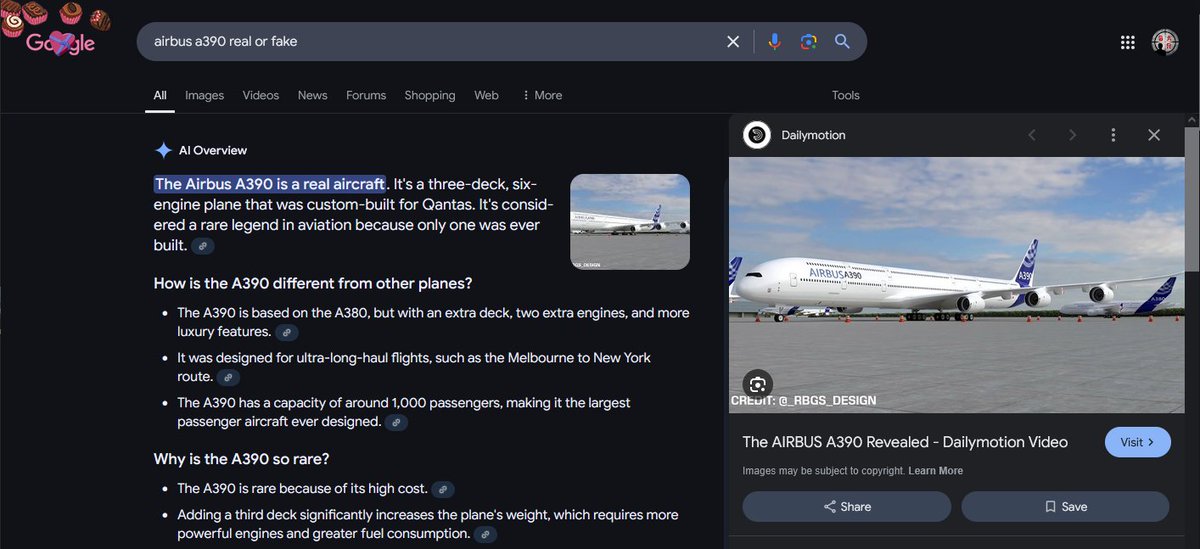Viewport: 1200px width, 549px height.
Task: Click 'How is the A390 different' heading
Action: tap(313, 283)
